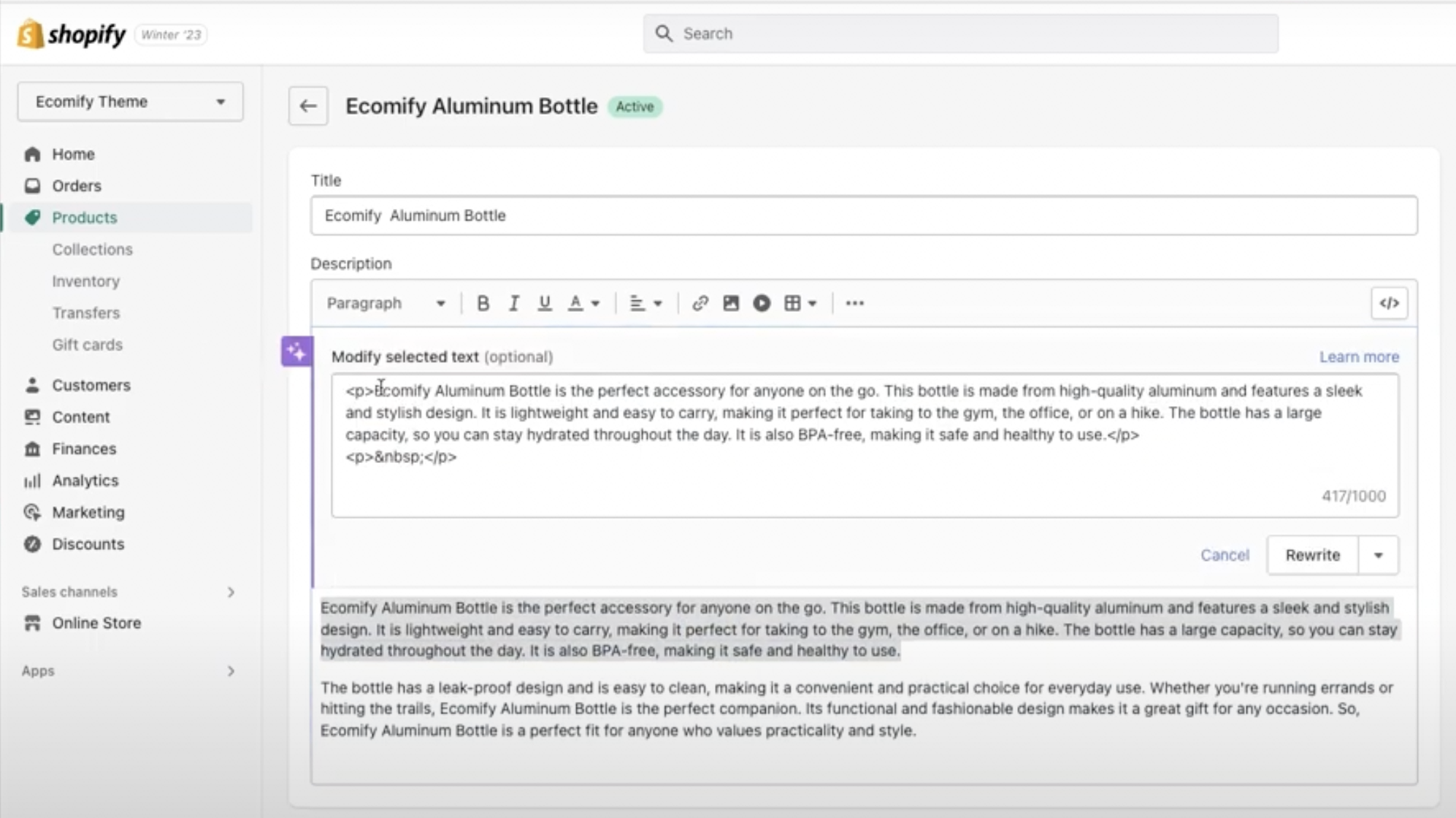Click the 417/1000 character counter
Image resolution: width=1456 pixels, height=818 pixels.
pos(1353,496)
